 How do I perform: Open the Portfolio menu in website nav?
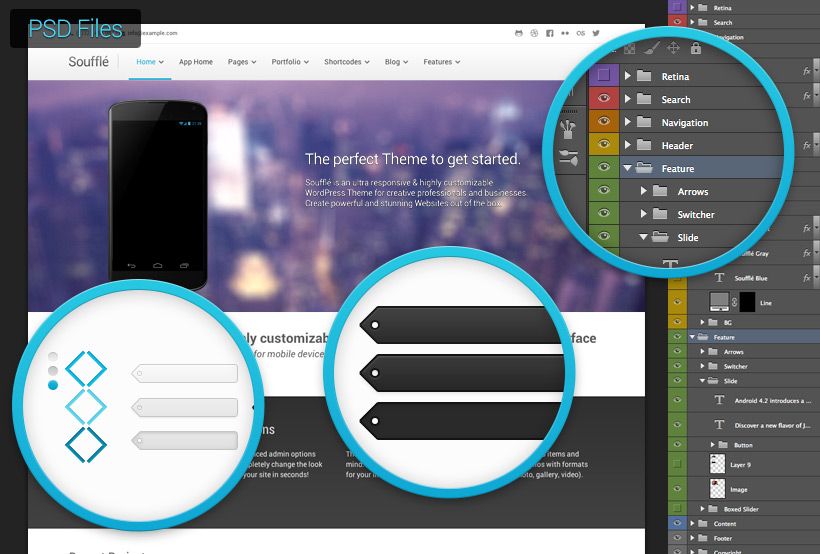click(x=290, y=62)
